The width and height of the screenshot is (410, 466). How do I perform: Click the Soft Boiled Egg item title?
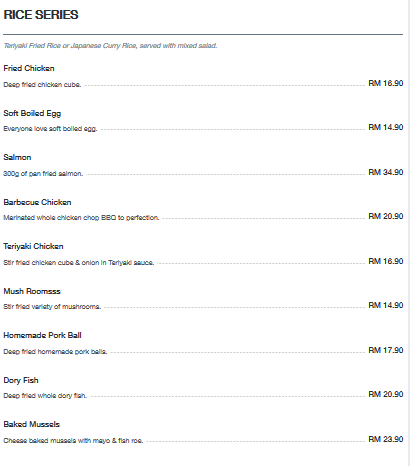[x=32, y=113]
